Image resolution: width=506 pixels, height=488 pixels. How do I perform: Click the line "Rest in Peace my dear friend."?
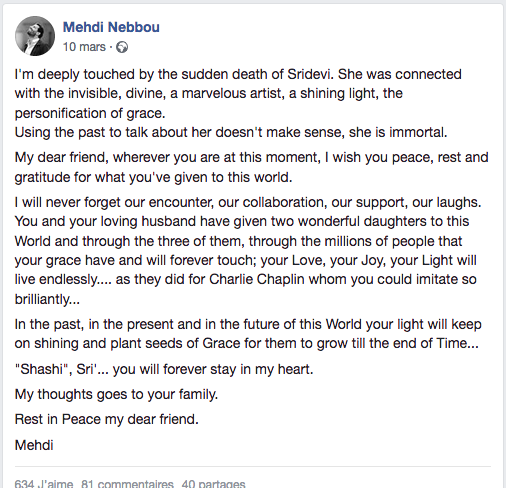(x=107, y=419)
